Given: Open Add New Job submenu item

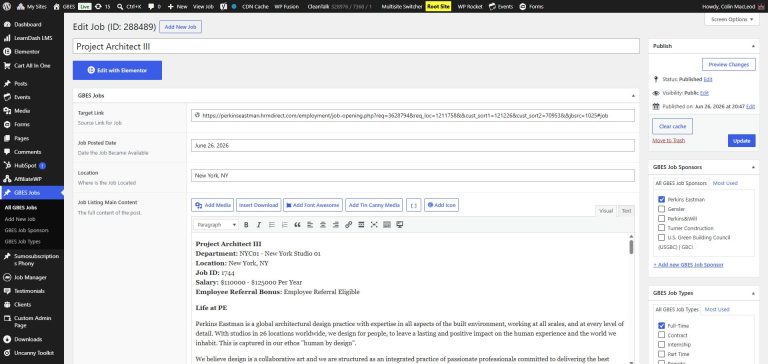Looking at the screenshot, I should tap(20, 219).
